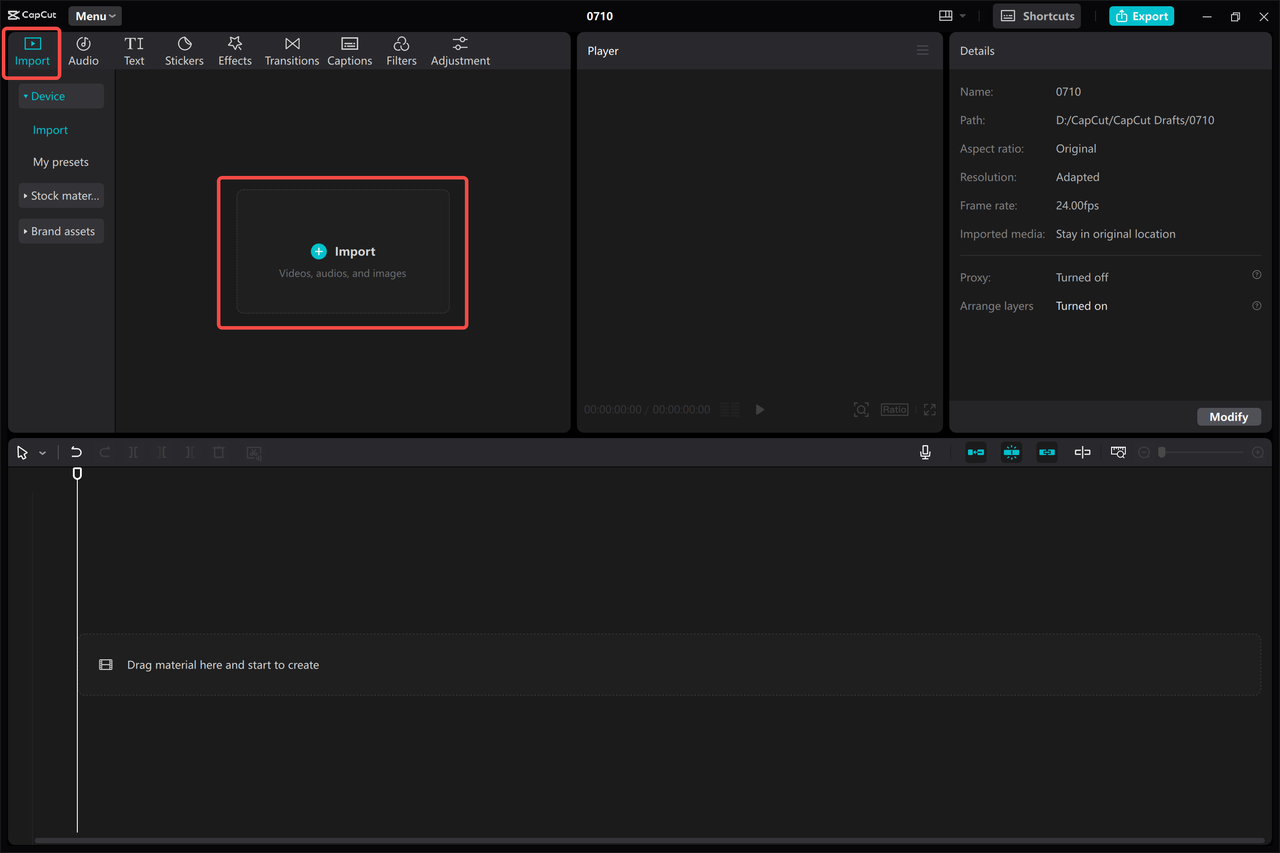Click the Export button
The height and width of the screenshot is (853, 1280).
pos(1141,16)
